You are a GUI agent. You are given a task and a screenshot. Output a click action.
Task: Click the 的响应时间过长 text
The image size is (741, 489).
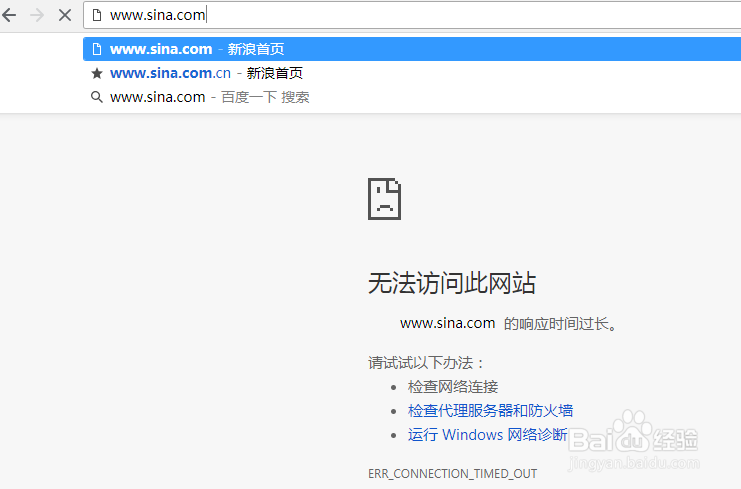tap(560, 324)
